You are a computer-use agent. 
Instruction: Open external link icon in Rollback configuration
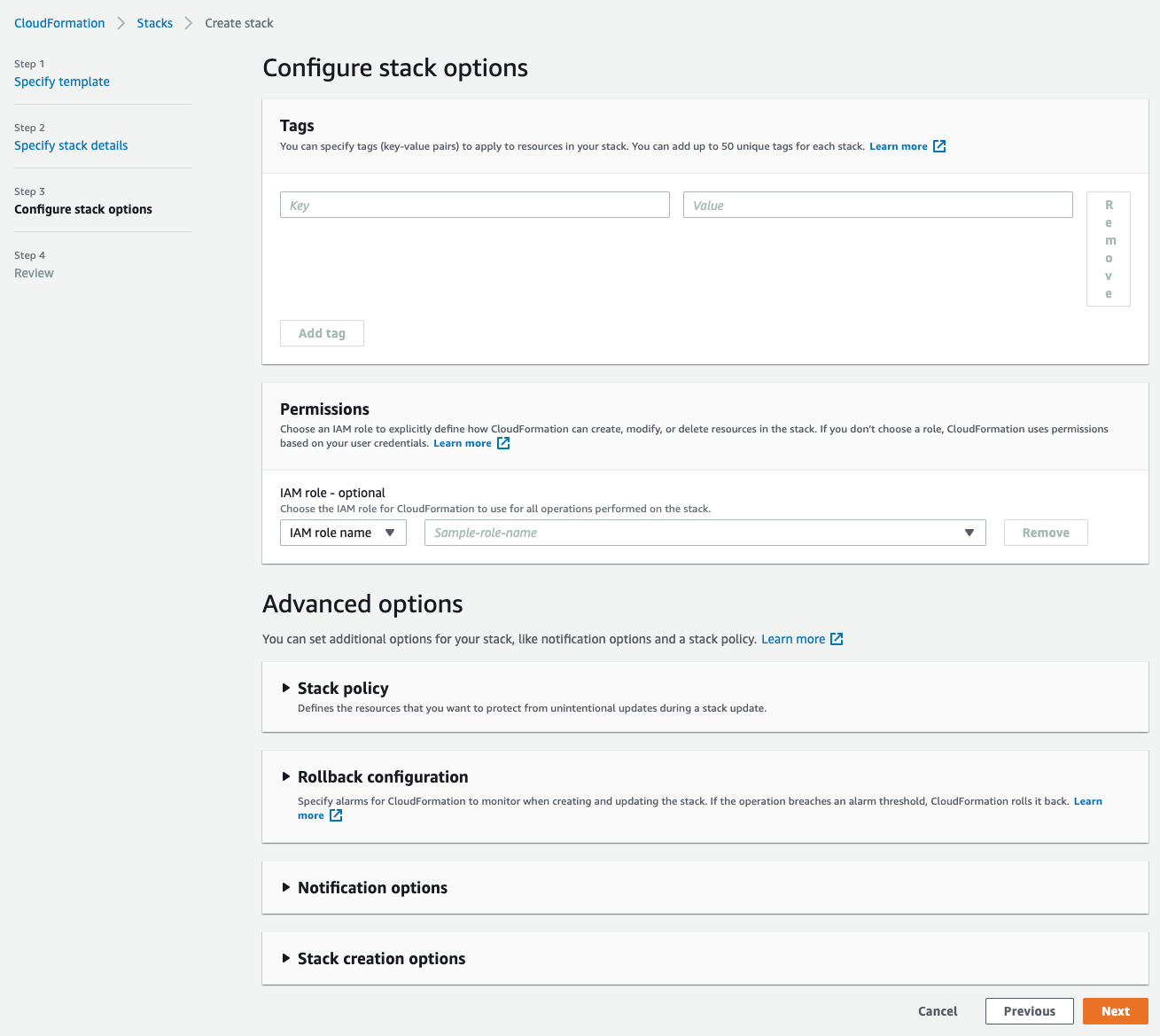click(336, 815)
